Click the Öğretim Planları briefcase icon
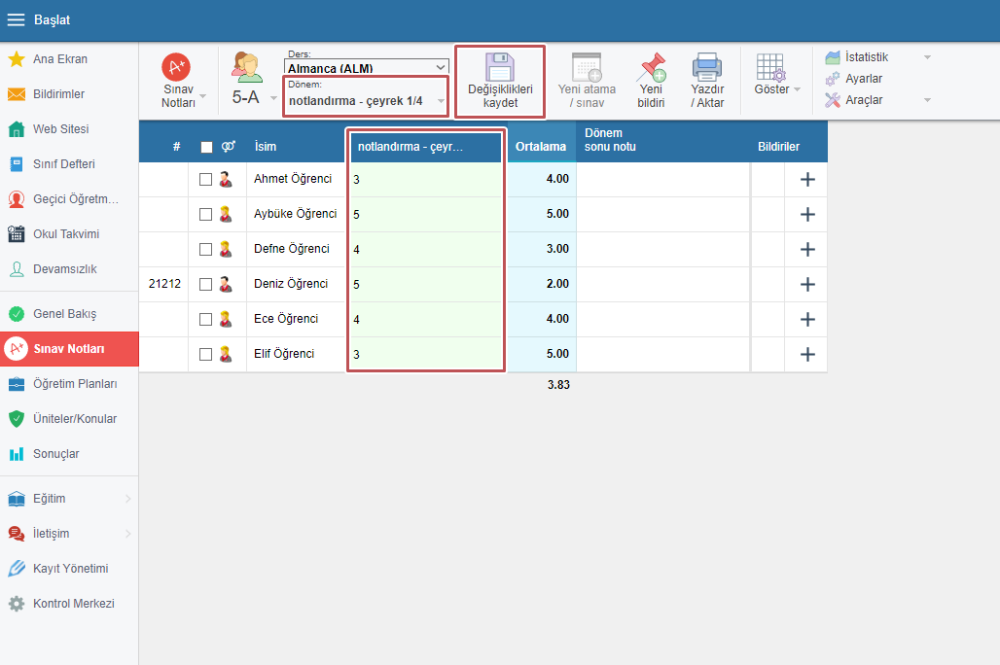The height and width of the screenshot is (665, 1000). click(17, 384)
